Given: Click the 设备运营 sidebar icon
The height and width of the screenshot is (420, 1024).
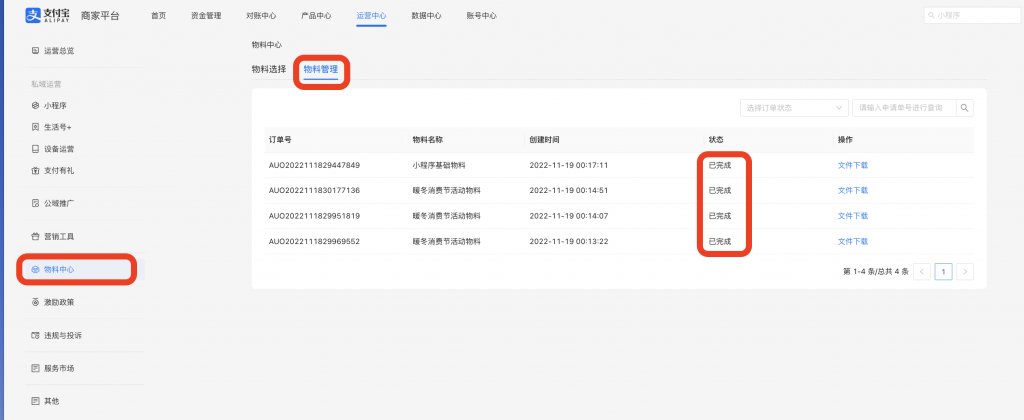Looking at the screenshot, I should pos(35,149).
